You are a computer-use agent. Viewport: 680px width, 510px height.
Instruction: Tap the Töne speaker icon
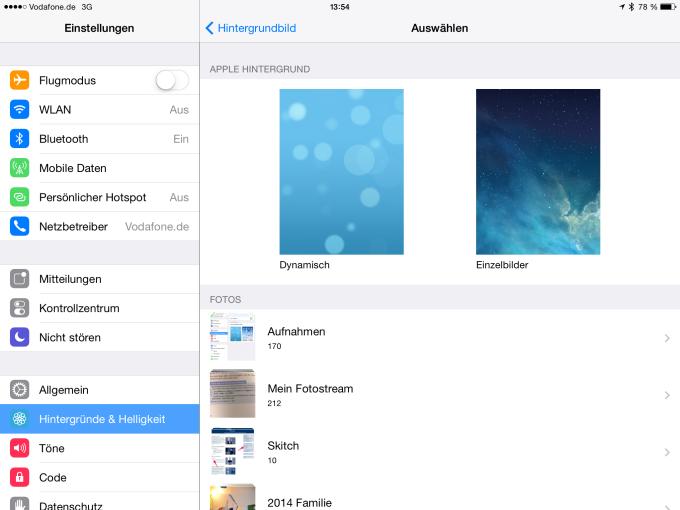(20, 448)
